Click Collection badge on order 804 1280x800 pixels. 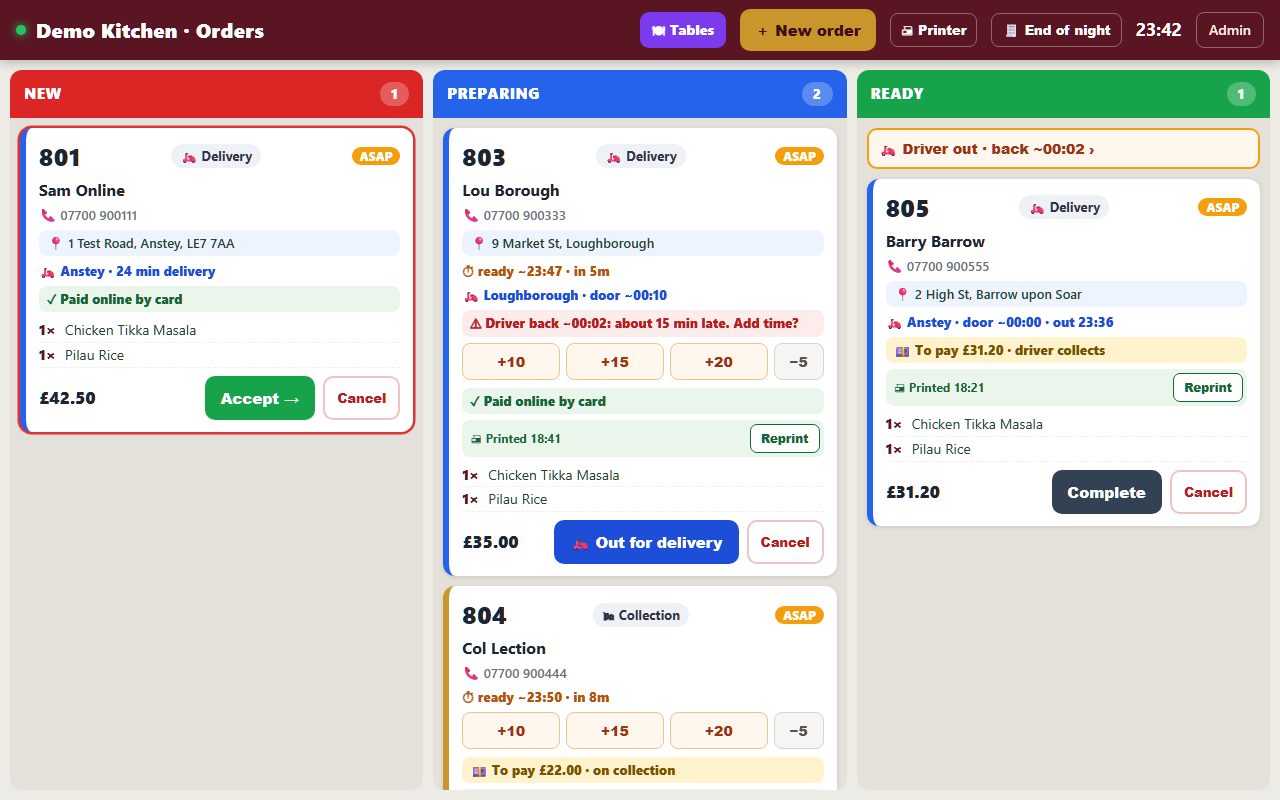641,615
